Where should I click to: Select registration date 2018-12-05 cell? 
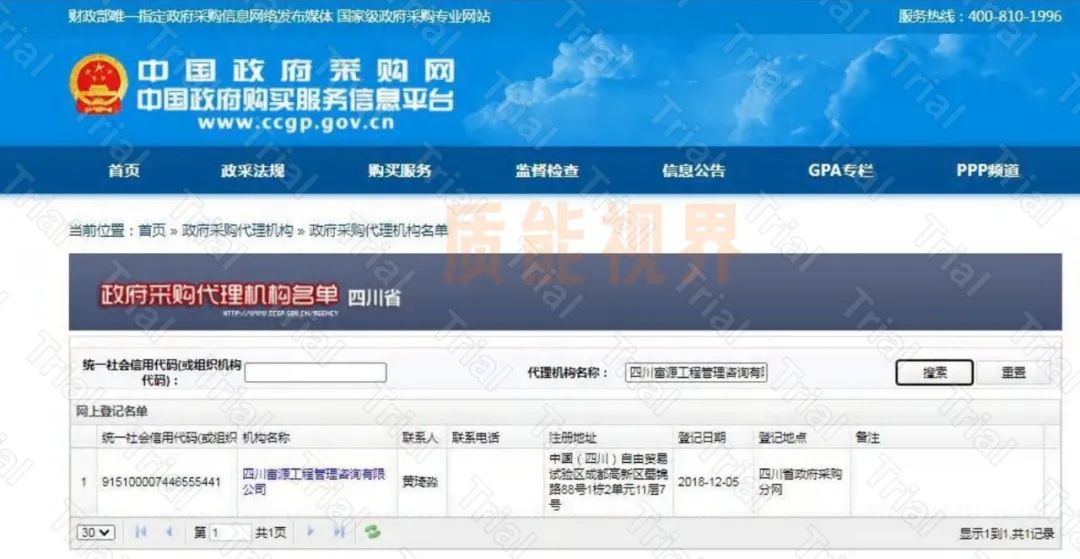(x=714, y=482)
